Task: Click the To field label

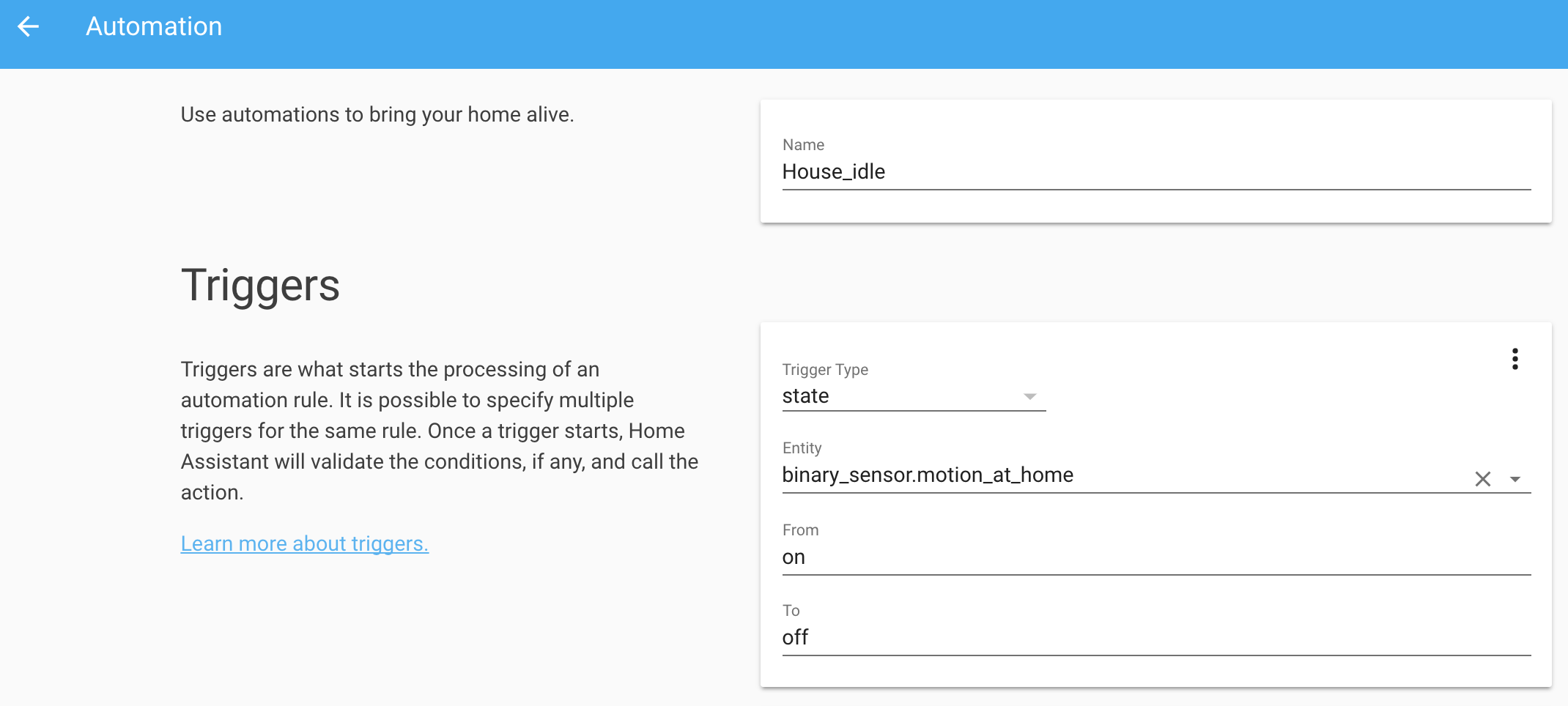Action: (791, 611)
